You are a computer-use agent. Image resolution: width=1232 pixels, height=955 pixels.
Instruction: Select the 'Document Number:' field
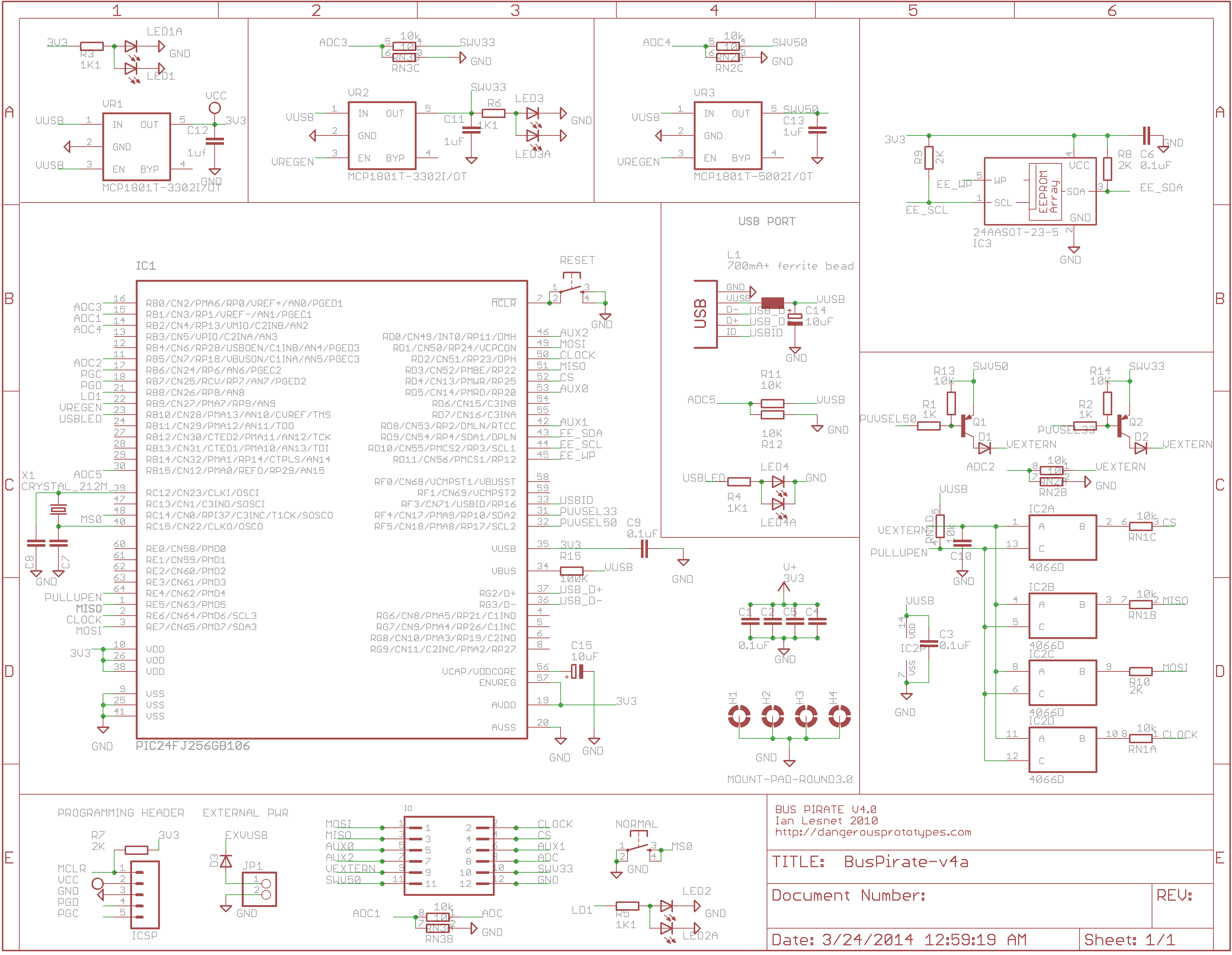click(848, 895)
